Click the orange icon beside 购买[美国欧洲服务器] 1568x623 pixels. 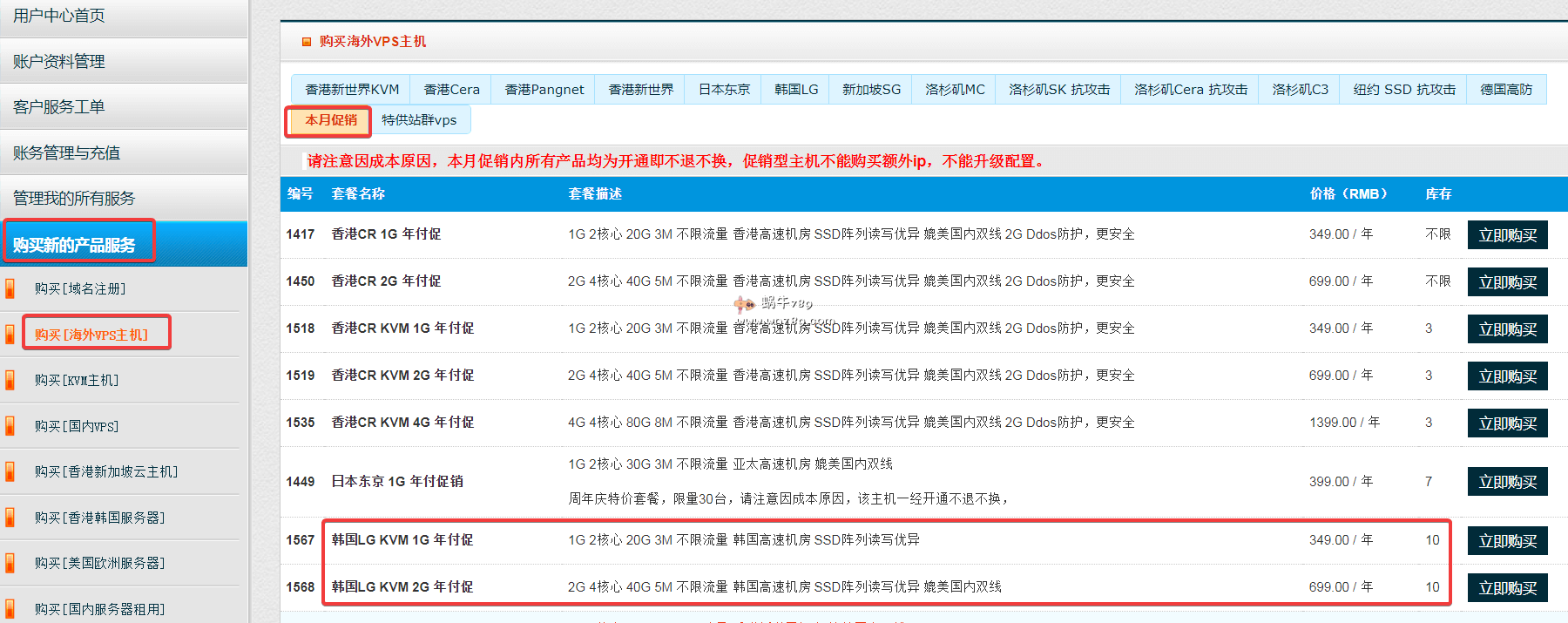10,563
